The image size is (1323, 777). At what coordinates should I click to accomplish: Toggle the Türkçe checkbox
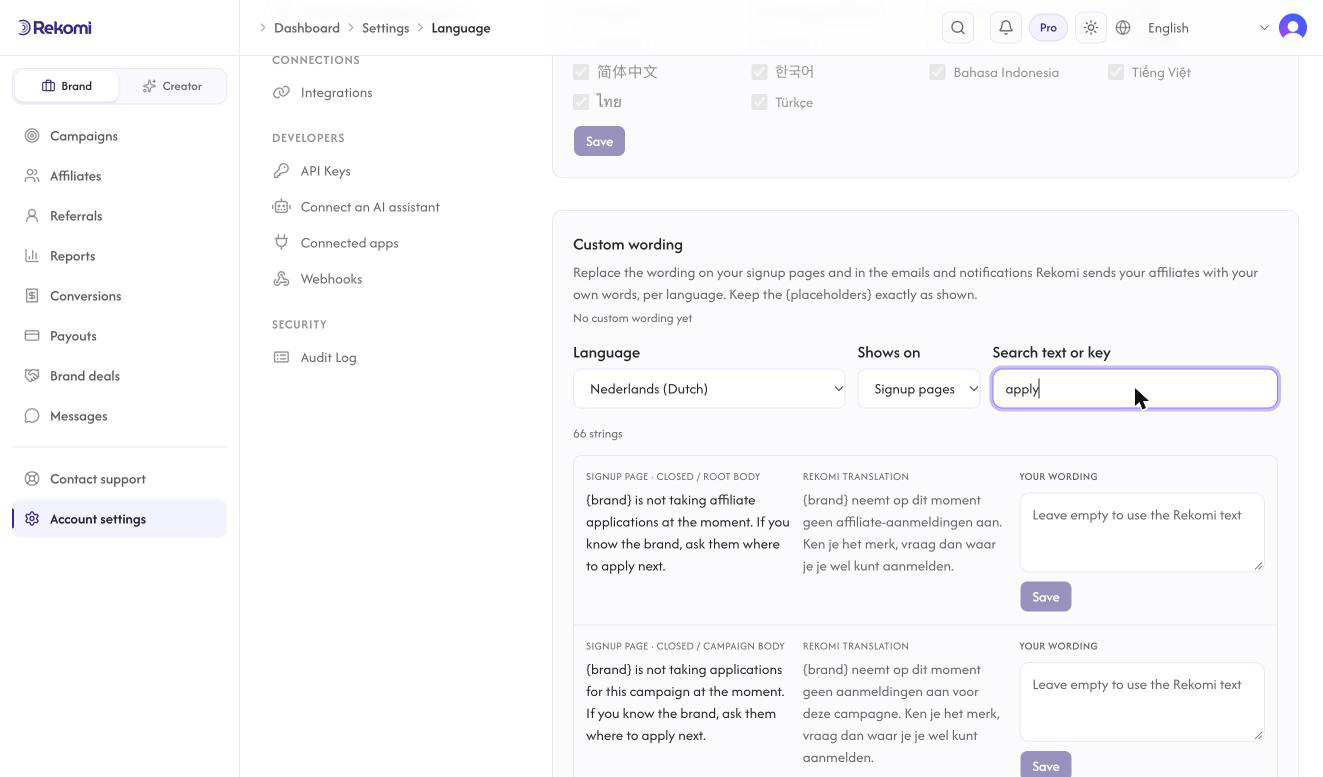[x=759, y=102]
